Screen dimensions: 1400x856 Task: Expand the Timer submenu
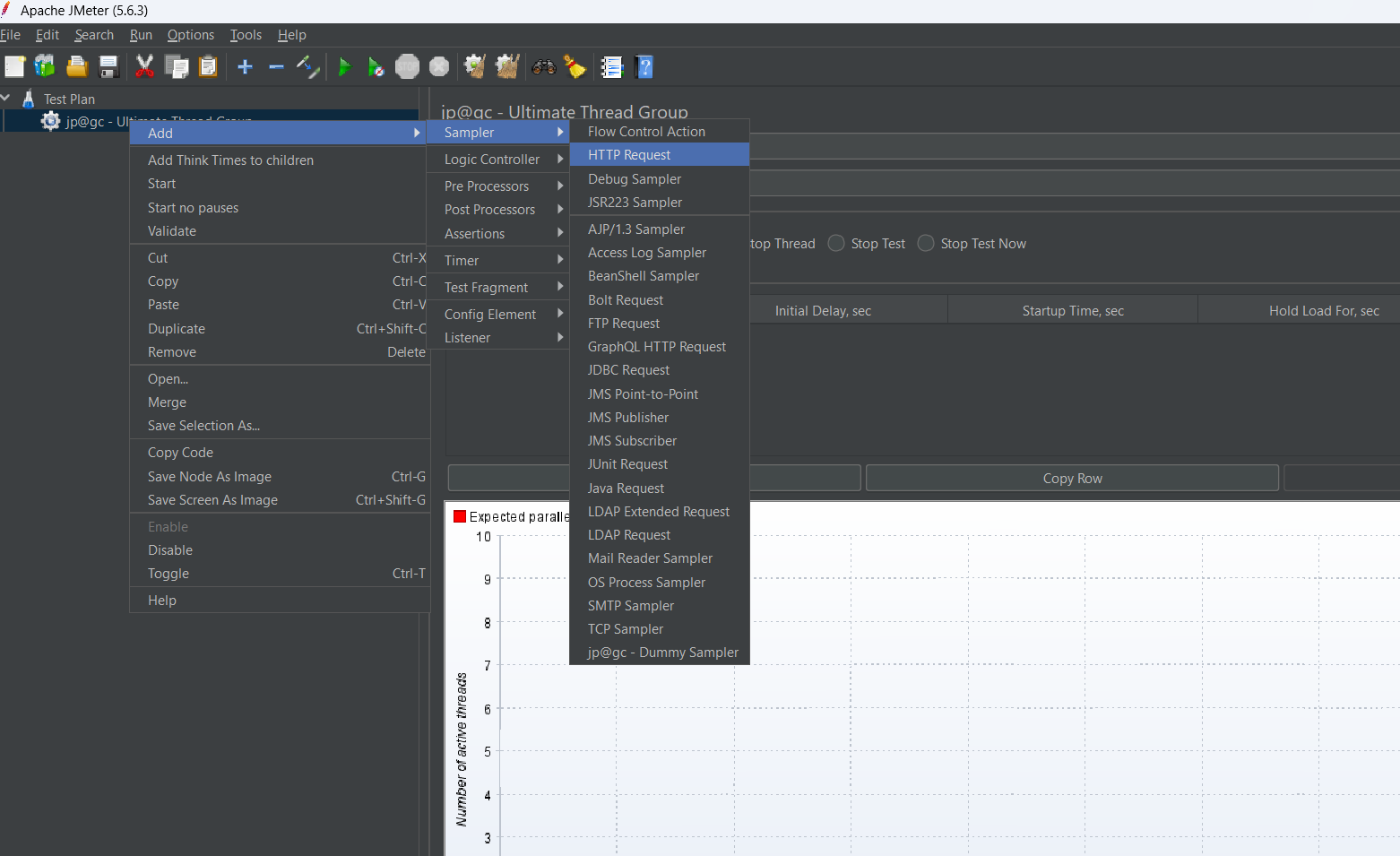coord(497,260)
